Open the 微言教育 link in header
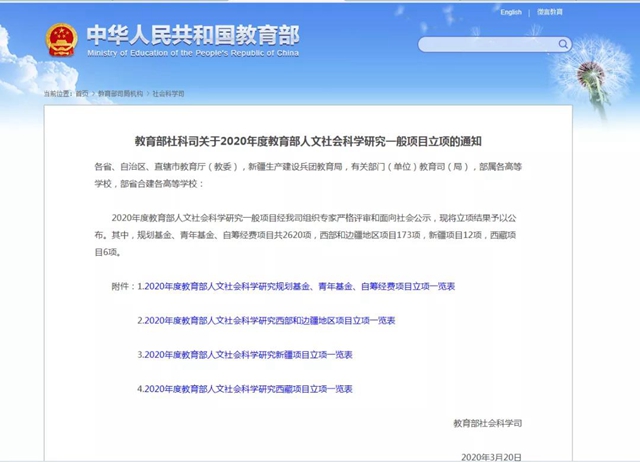The height and width of the screenshot is (462, 640). (549, 12)
